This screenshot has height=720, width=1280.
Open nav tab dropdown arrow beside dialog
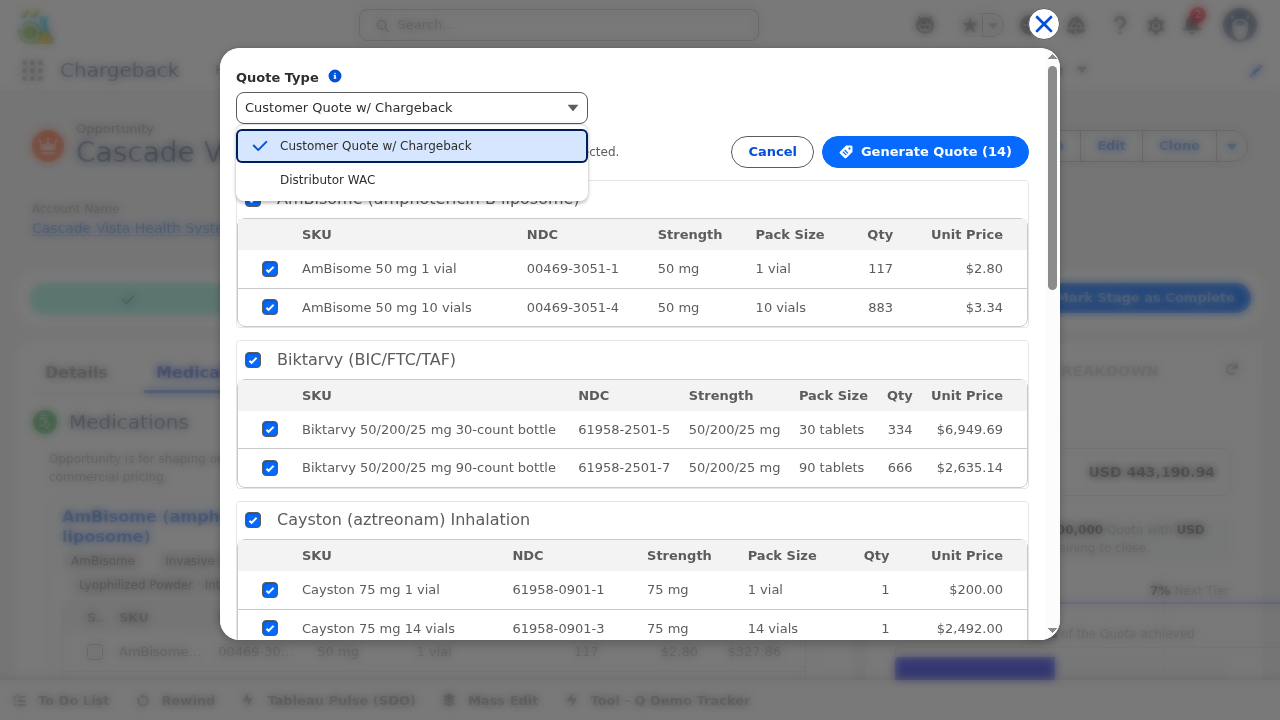click(1081, 70)
